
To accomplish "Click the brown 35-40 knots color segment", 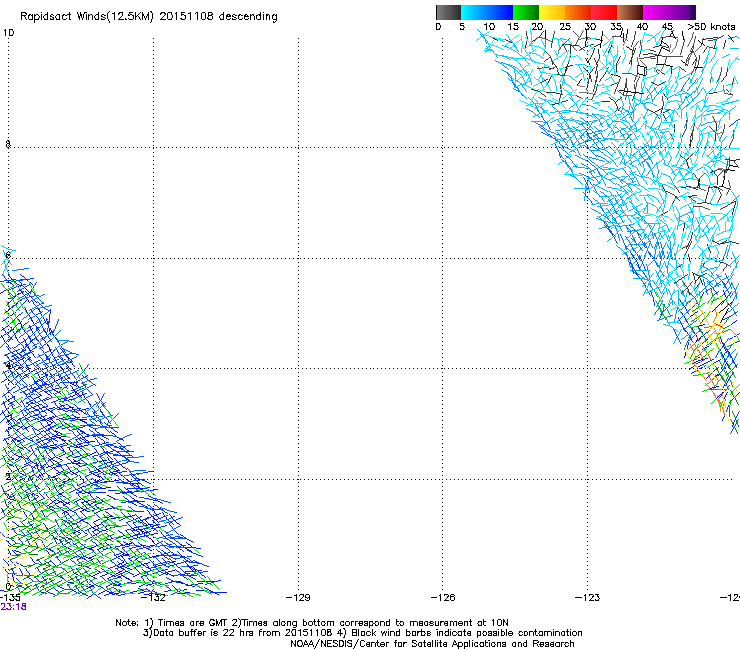I will tap(630, 12).
